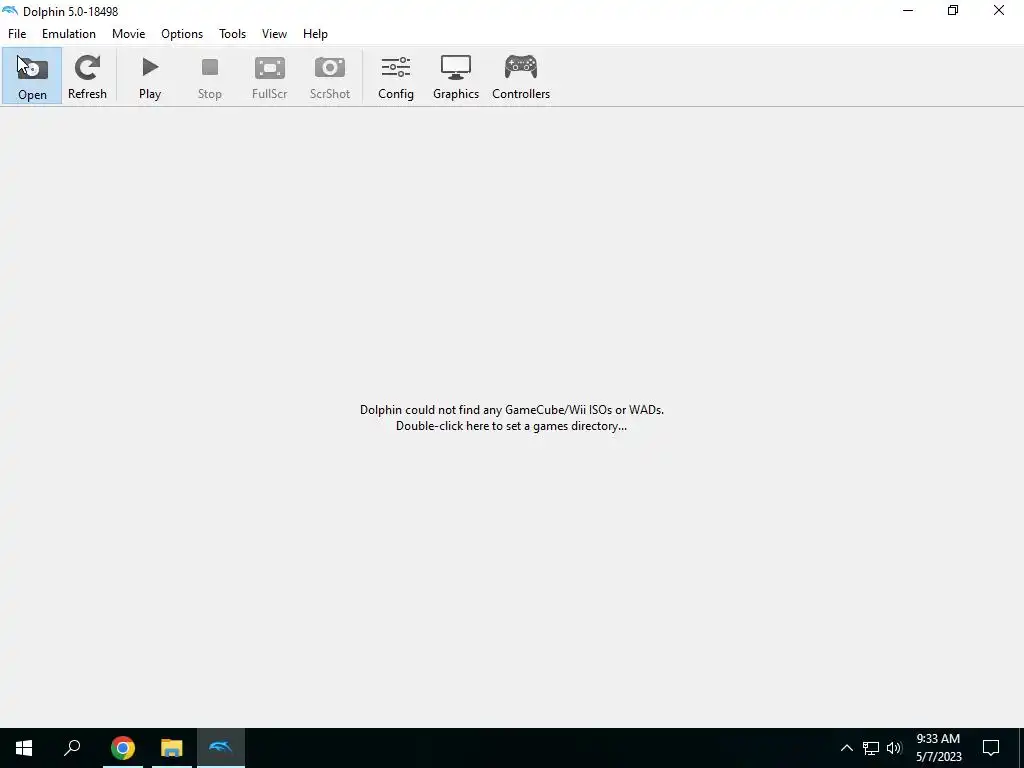
Task: Close the Dolphin window
Action: pyautogui.click(x=999, y=10)
